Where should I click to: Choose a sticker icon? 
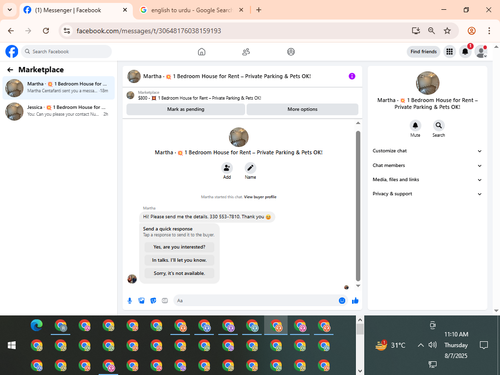(153, 301)
